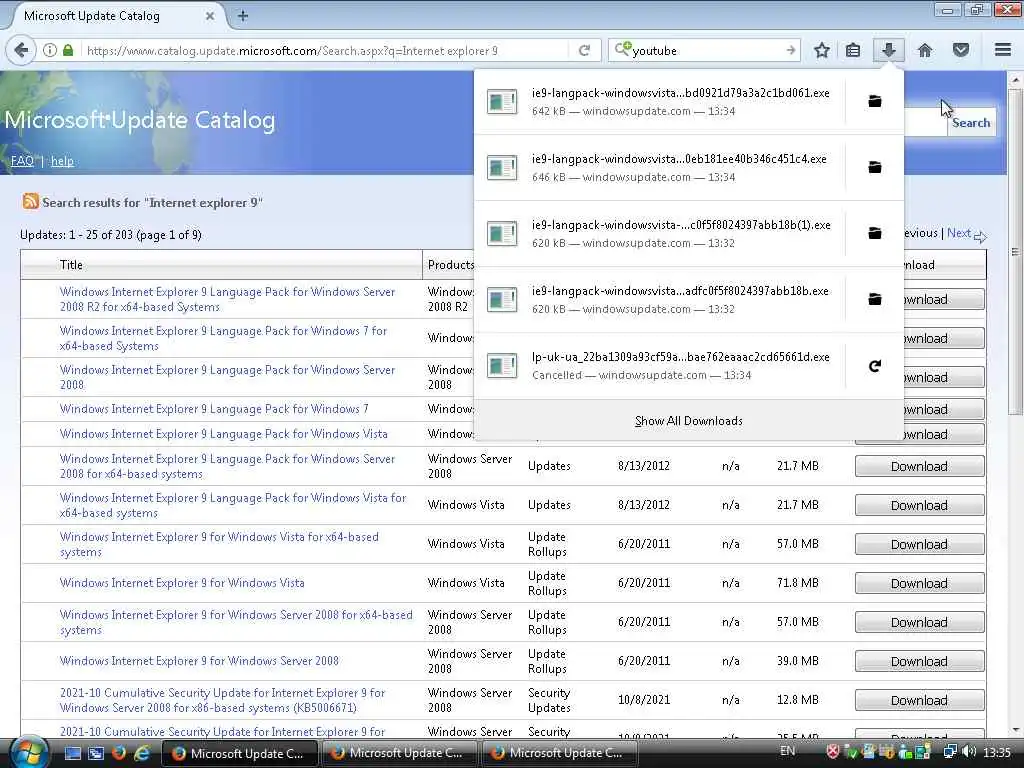Reload the page with refresh icon
This screenshot has width=1024, height=768.
pyautogui.click(x=584, y=50)
